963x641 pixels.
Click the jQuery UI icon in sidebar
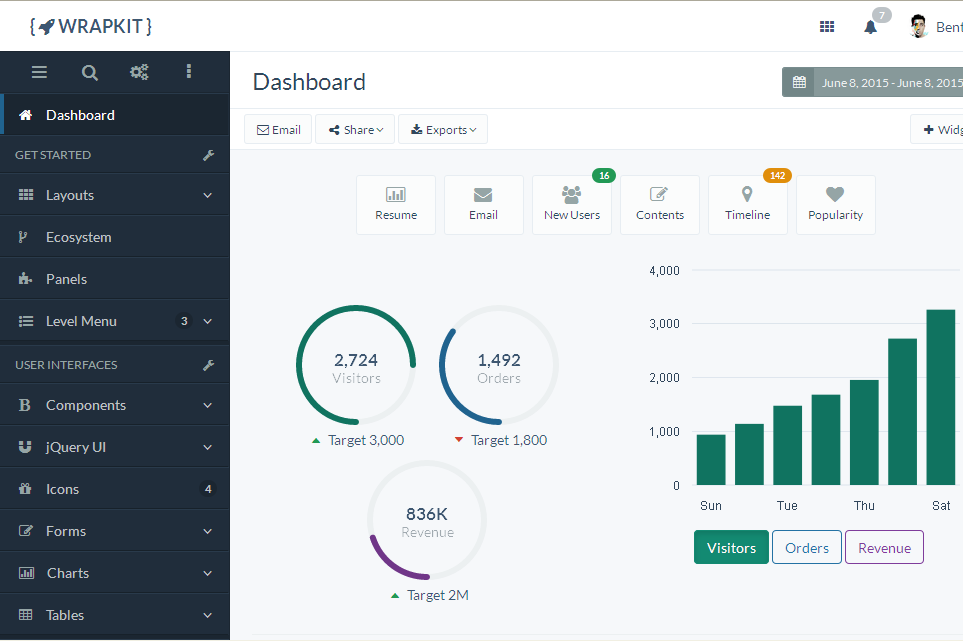pos(25,447)
